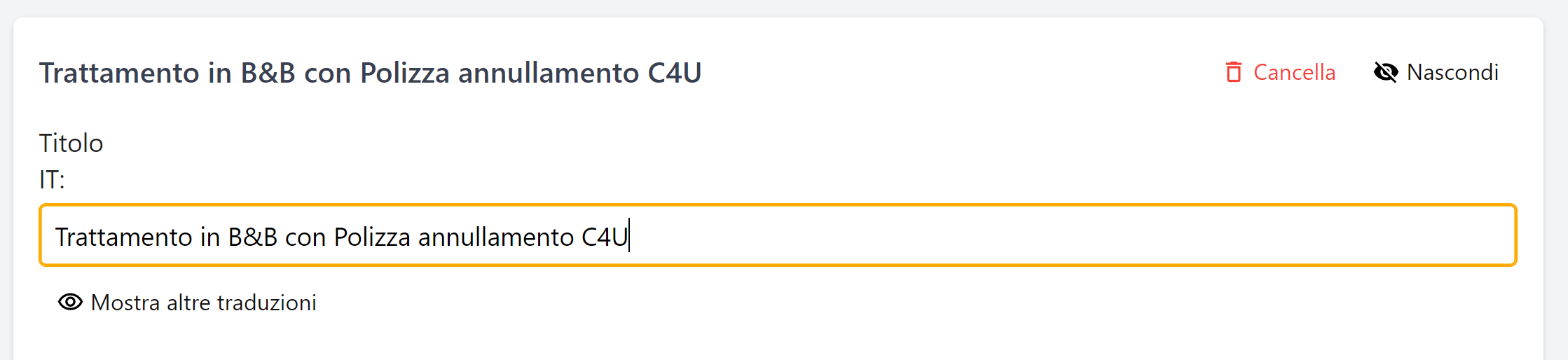
Task: Click on C4U in the title input
Action: click(604, 237)
